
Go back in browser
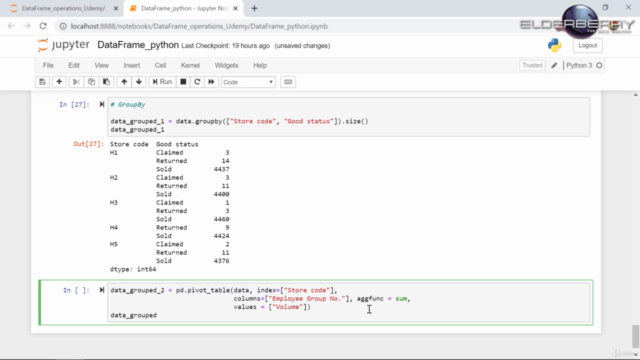coord(11,26)
